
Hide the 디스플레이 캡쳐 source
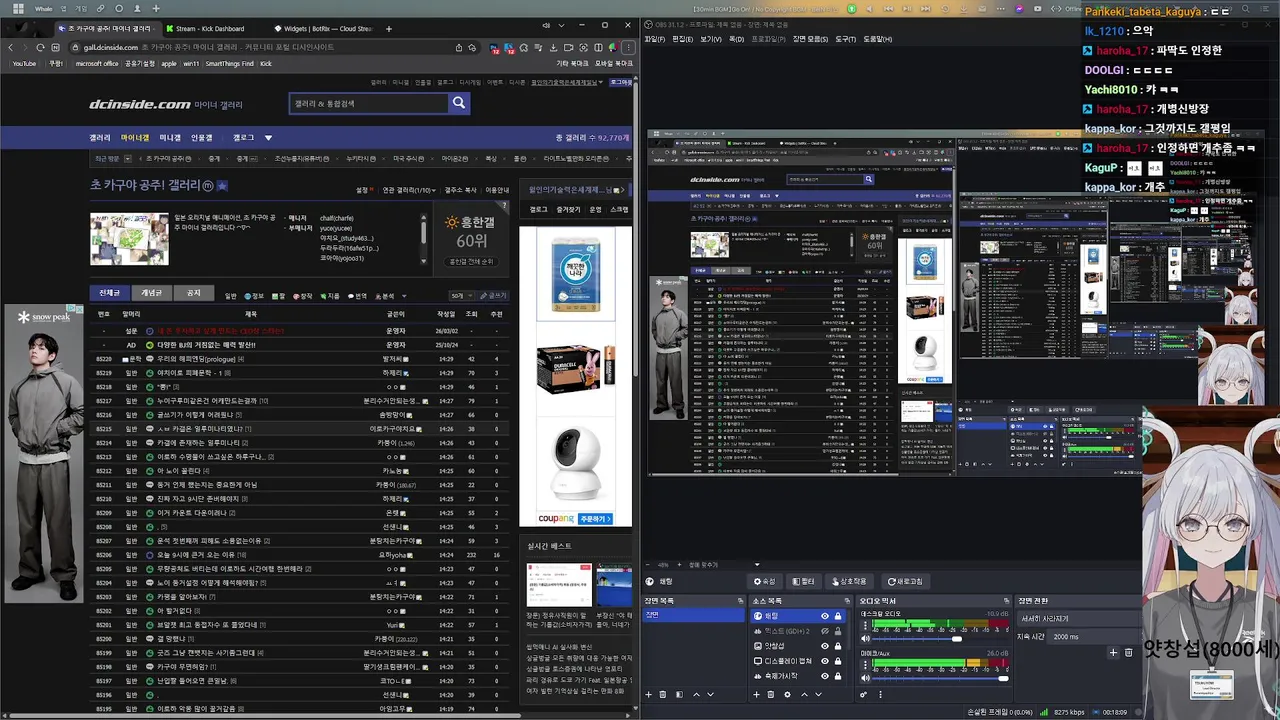click(x=825, y=661)
